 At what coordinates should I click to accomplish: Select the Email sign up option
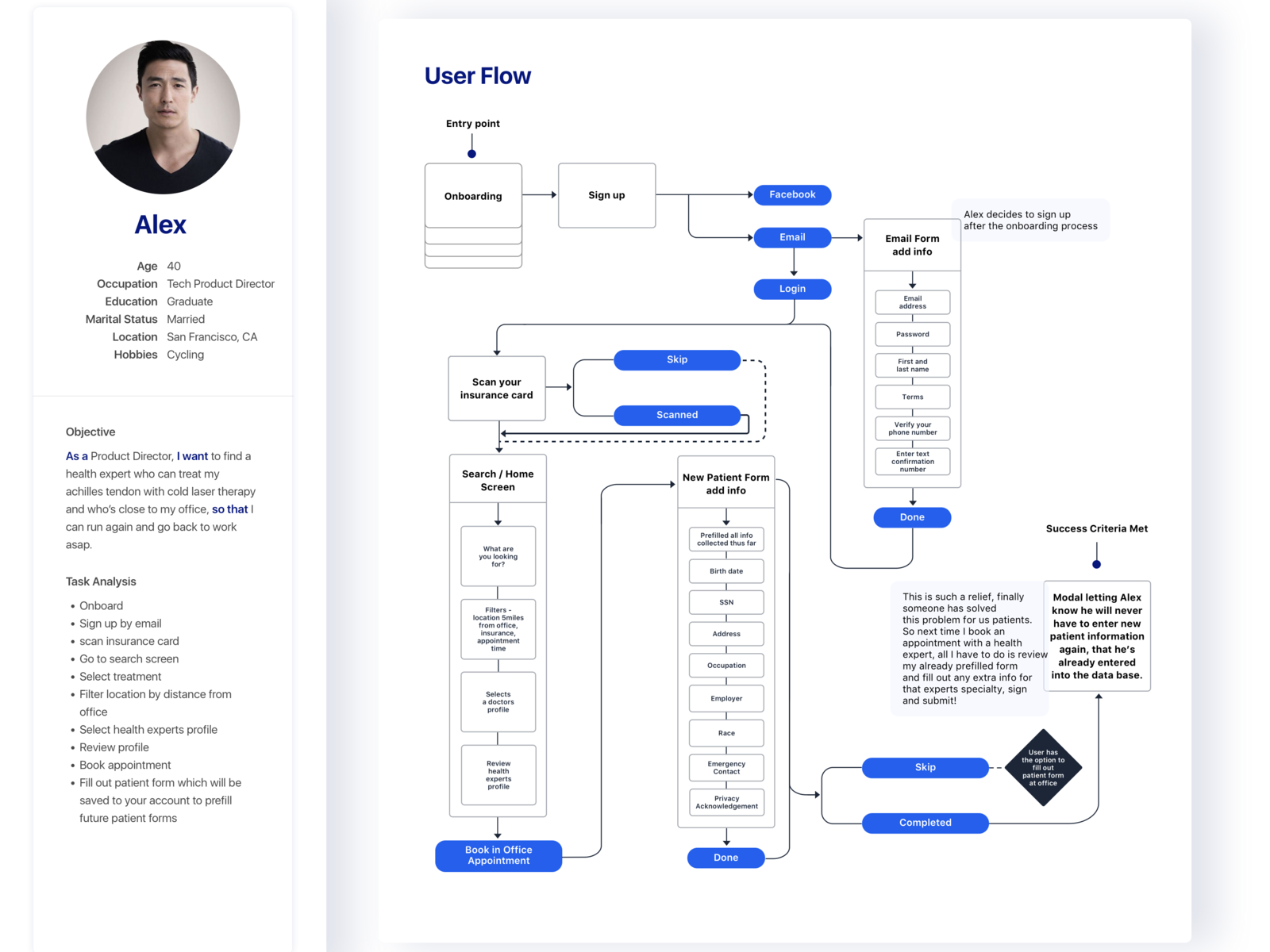[791, 237]
